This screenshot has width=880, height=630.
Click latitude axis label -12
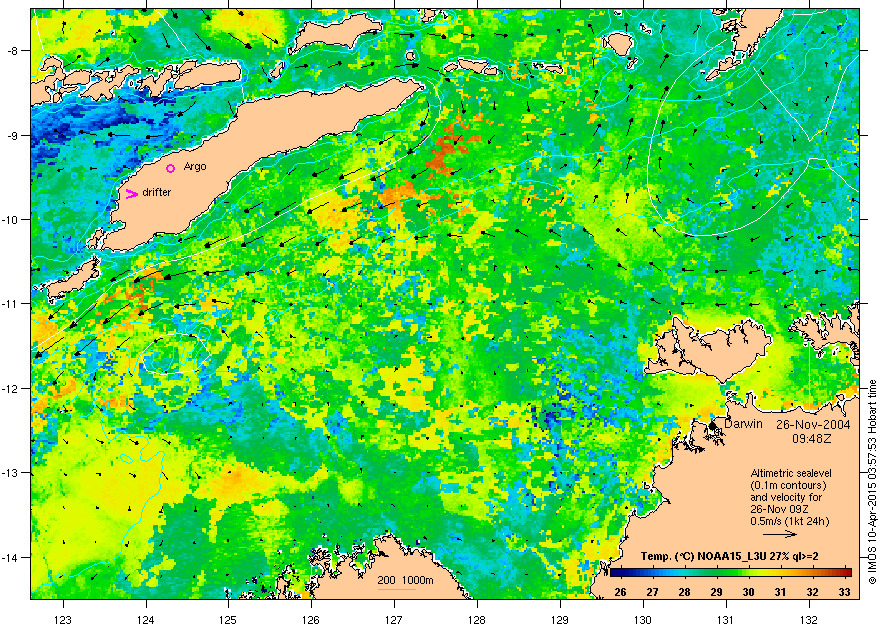point(10,388)
